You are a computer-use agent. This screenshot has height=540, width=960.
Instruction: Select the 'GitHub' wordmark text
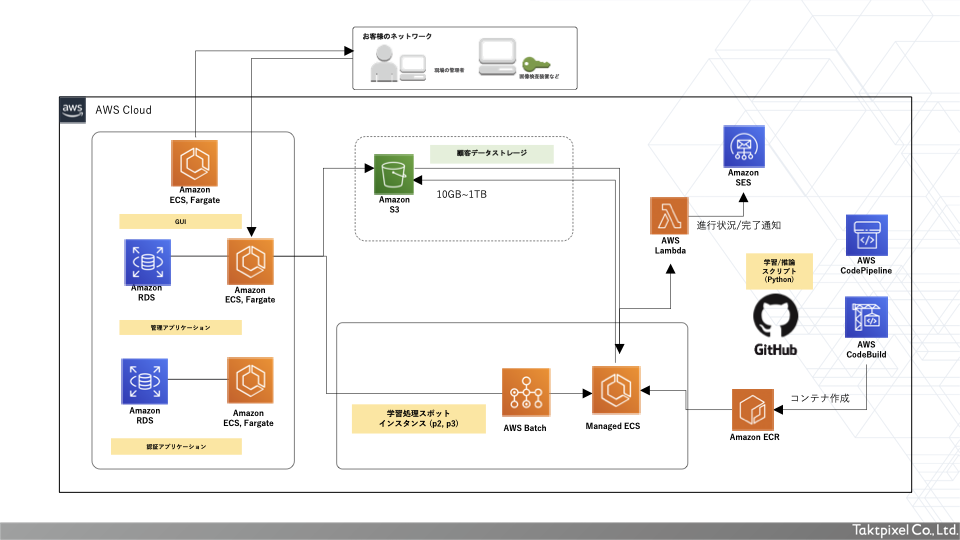point(776,350)
